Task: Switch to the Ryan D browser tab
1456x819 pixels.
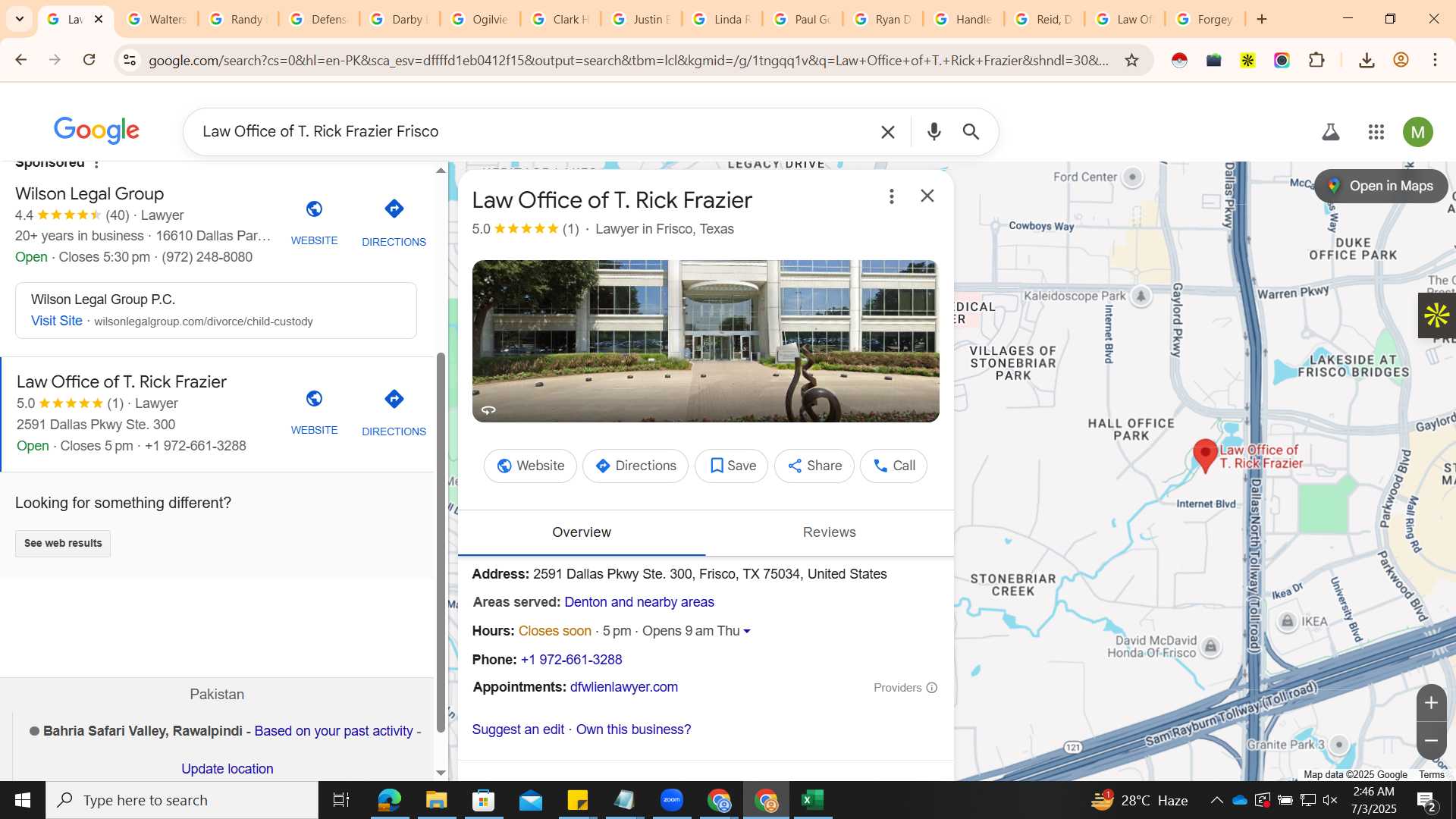Action: click(883, 19)
